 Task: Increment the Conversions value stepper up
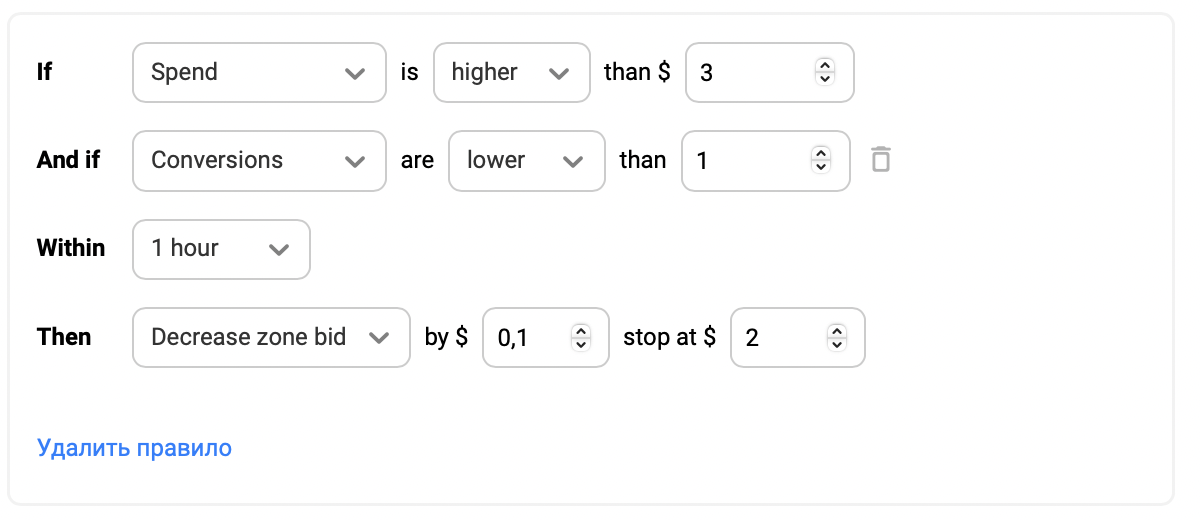[x=820, y=153]
